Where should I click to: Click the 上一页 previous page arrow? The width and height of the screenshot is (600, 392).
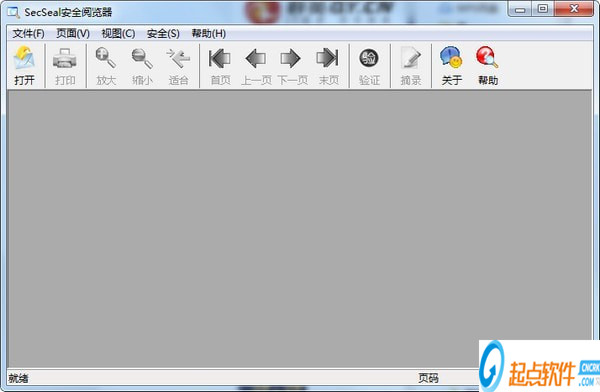256,58
